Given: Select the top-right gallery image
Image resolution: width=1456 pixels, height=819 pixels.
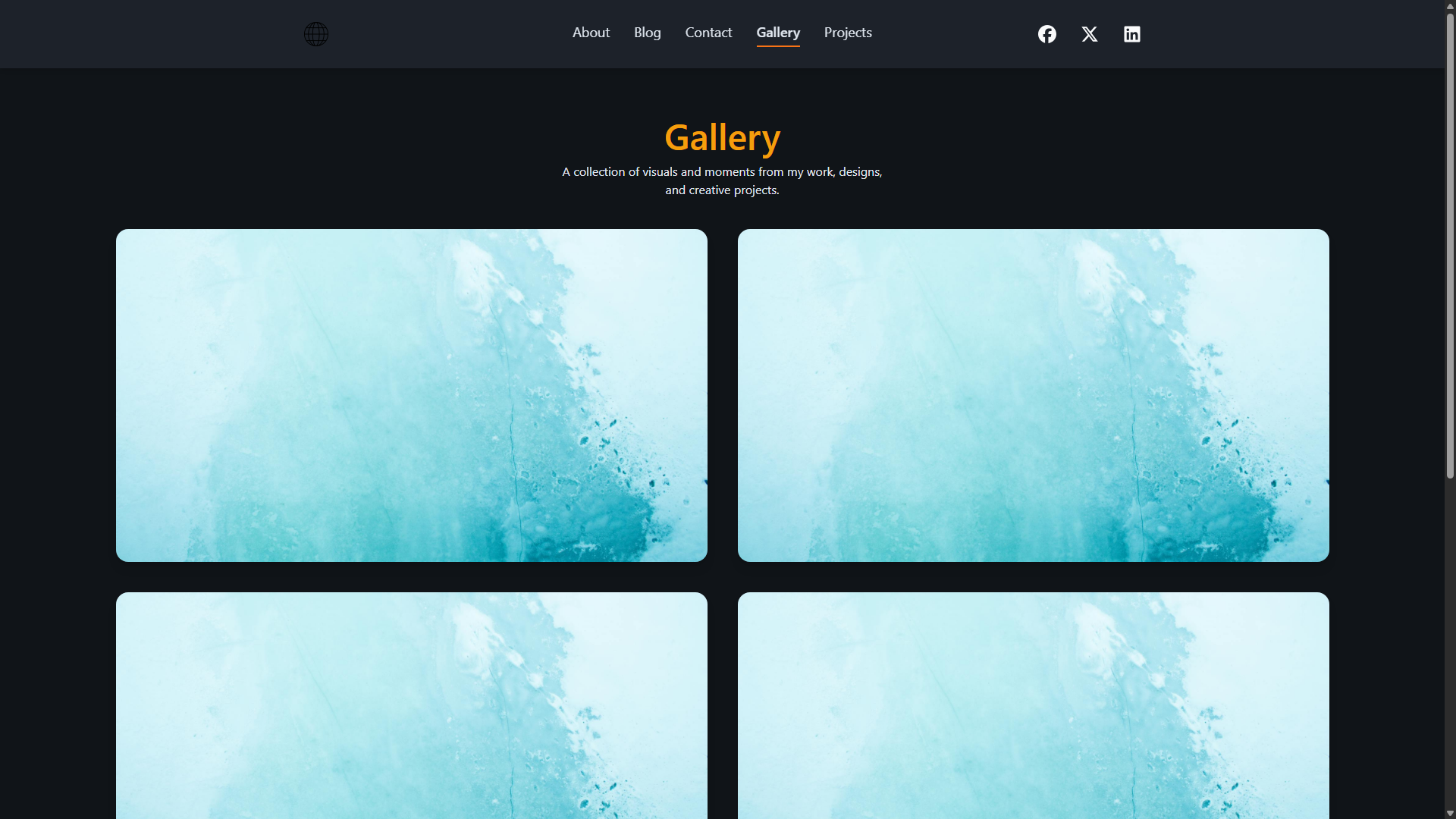Looking at the screenshot, I should tap(1033, 395).
